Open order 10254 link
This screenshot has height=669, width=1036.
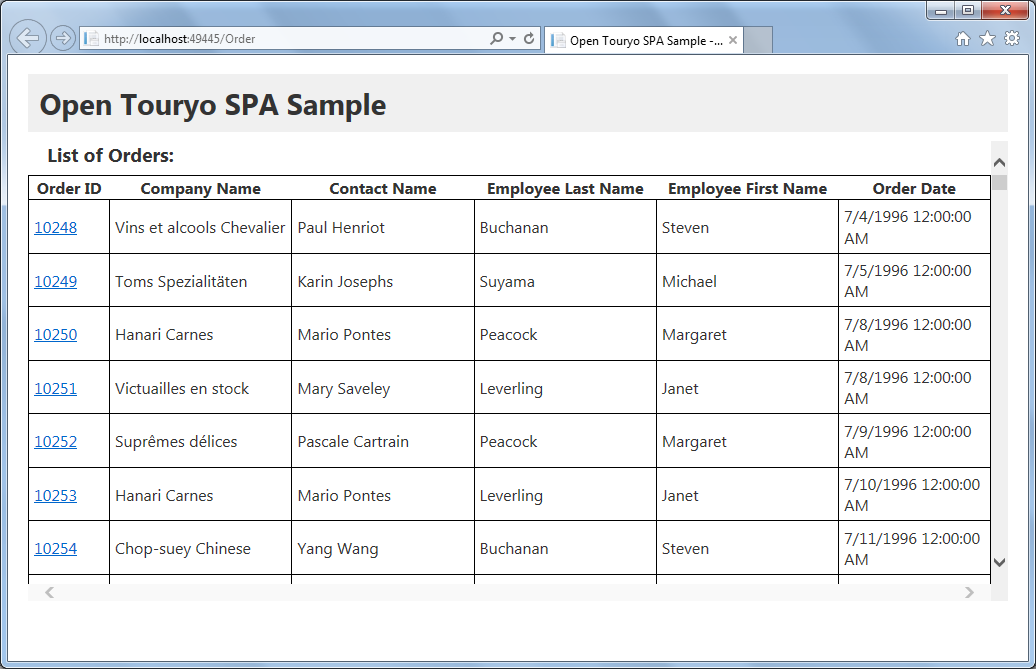tap(56, 548)
